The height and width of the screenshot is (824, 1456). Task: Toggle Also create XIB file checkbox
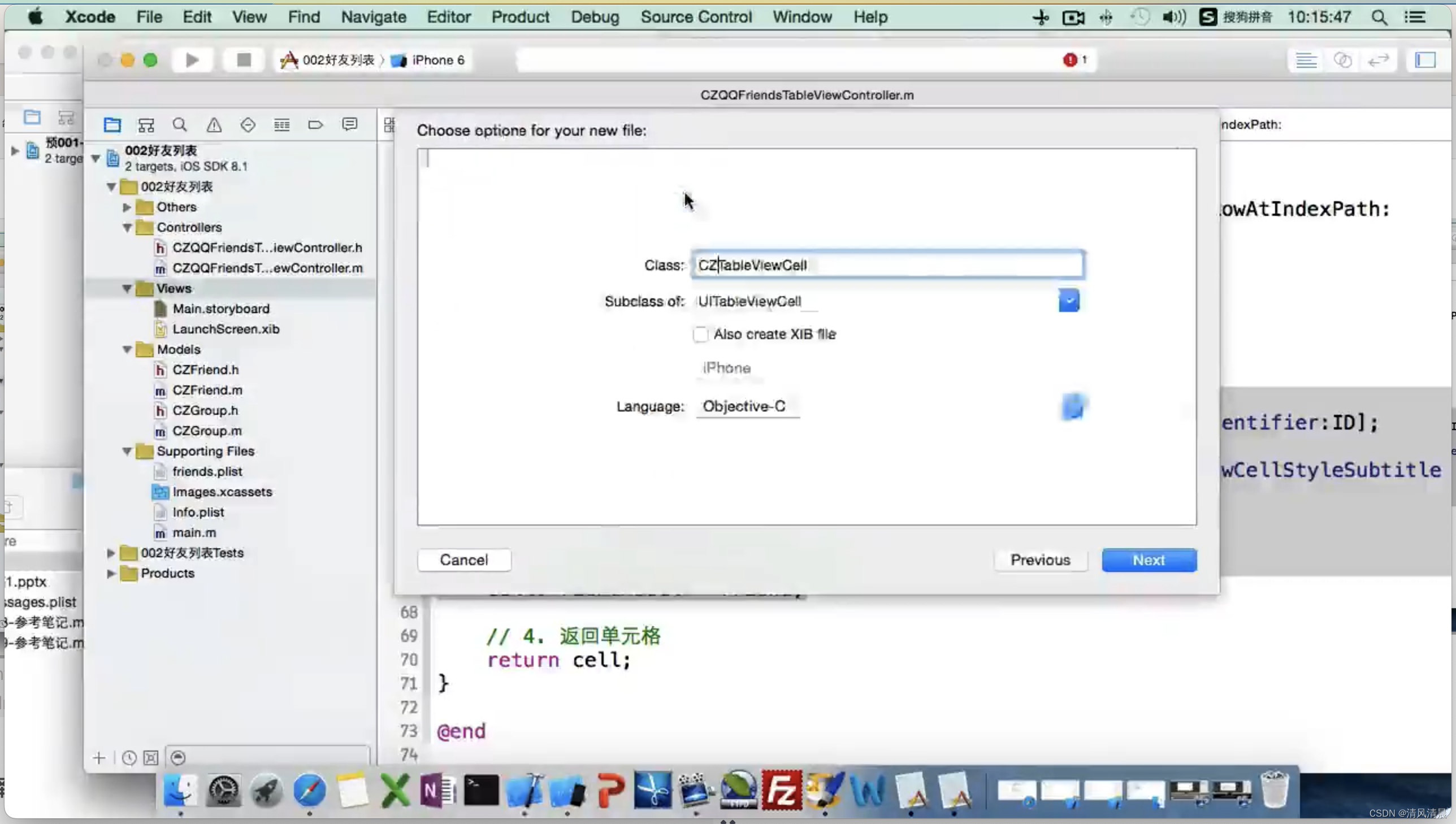click(x=700, y=334)
